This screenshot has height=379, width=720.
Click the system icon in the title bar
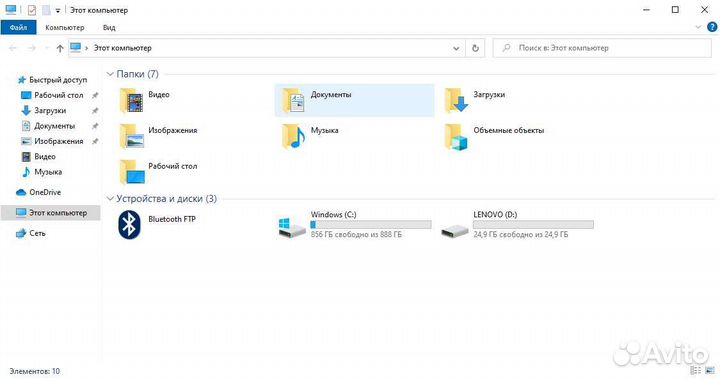tap(11, 10)
